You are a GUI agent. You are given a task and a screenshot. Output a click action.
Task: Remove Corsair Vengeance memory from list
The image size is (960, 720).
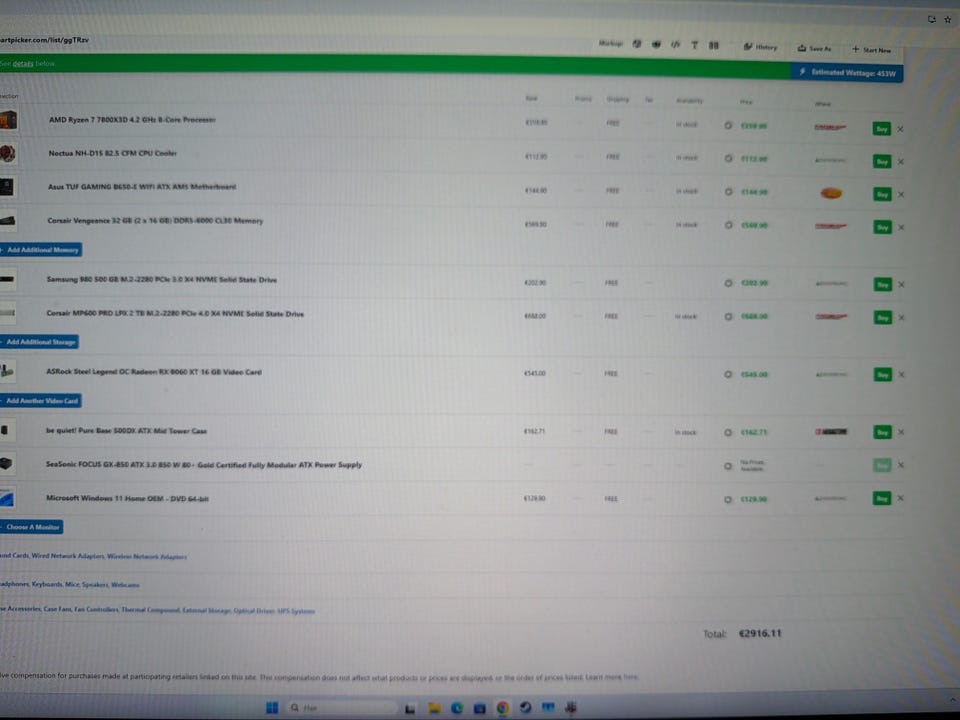click(x=901, y=227)
